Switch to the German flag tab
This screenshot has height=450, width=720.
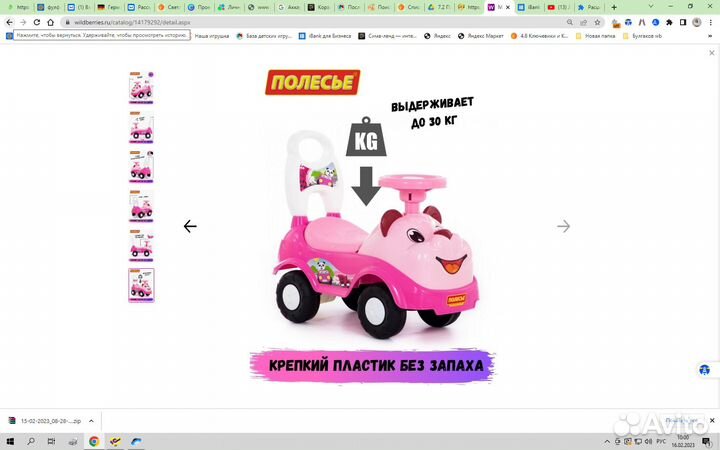click(108, 7)
